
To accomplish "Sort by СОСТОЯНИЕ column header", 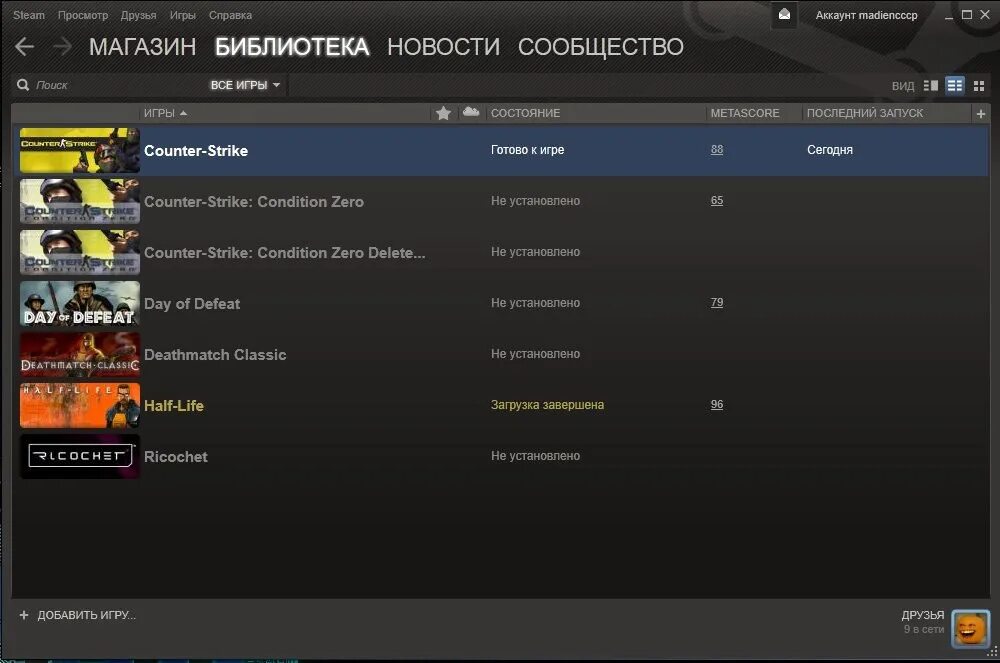I will click(525, 113).
